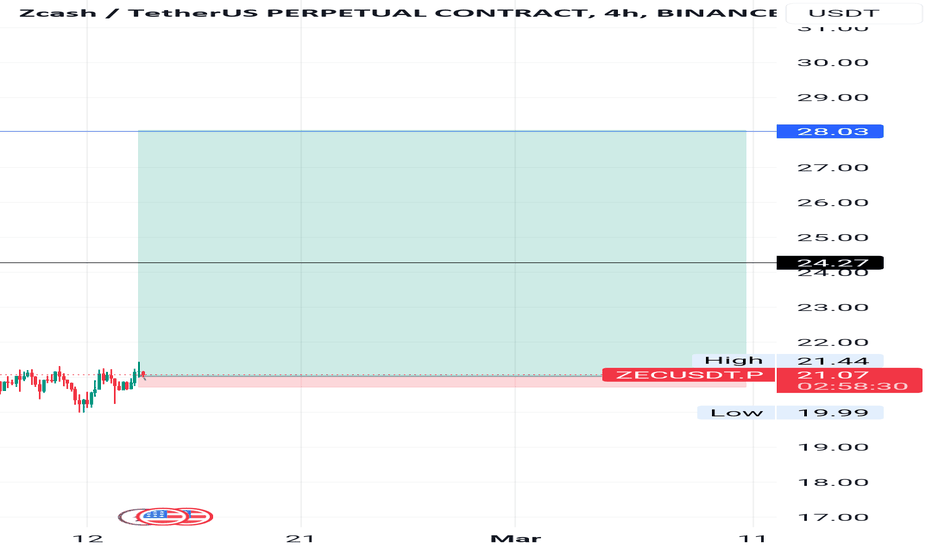The image size is (932, 550).
Task: Select the black 24.27 price label
Action: tap(830, 263)
